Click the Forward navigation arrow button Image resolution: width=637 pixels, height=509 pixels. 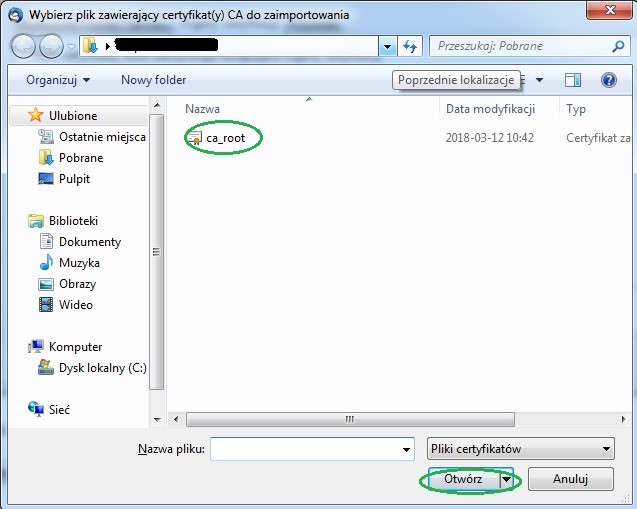[x=52, y=46]
